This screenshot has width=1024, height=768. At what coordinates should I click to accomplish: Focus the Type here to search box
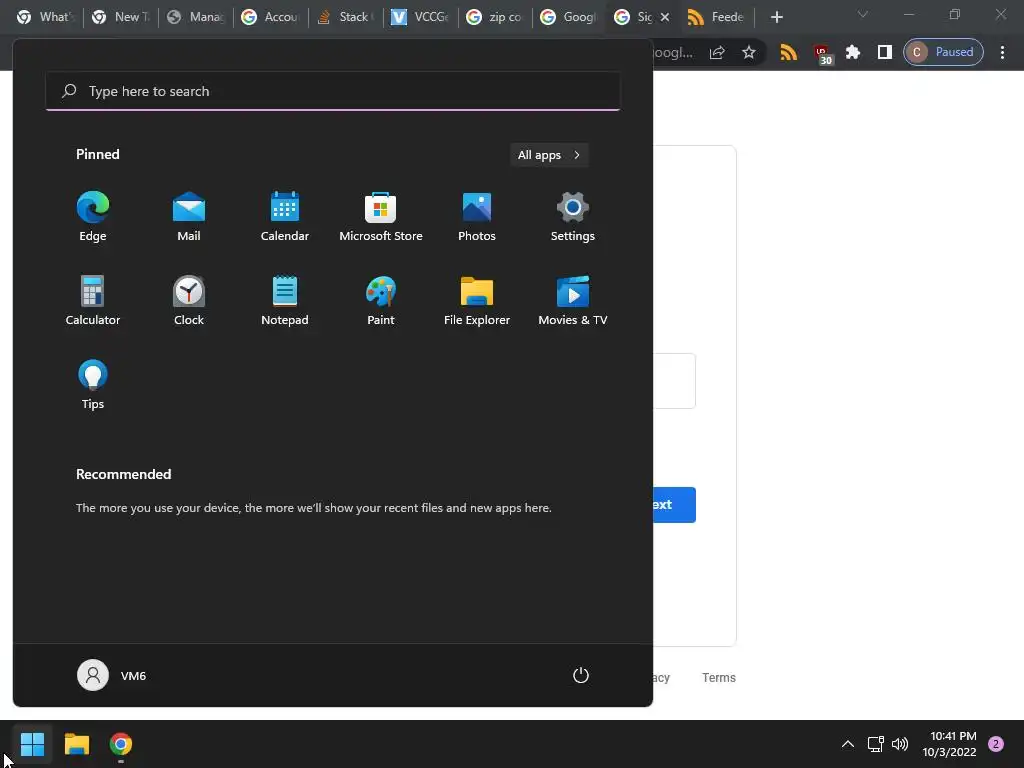(333, 91)
